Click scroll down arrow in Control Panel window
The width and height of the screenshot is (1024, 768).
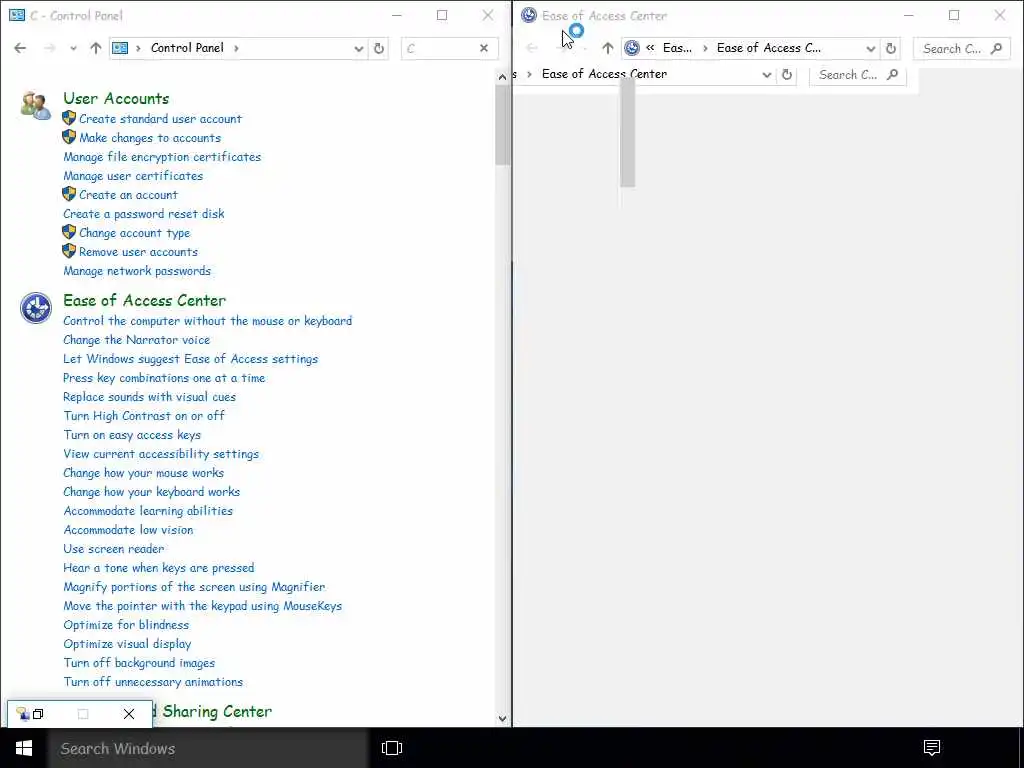point(502,718)
